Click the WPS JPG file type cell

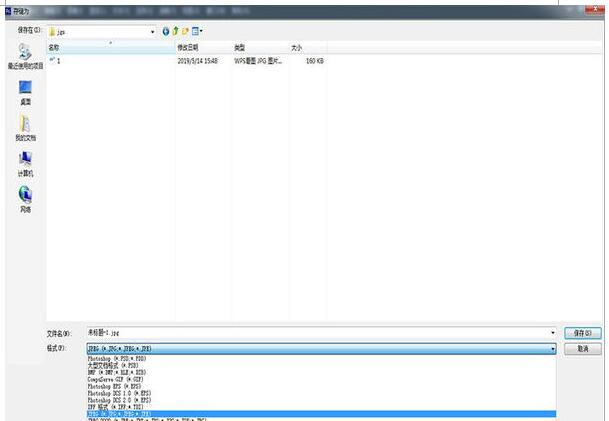pyautogui.click(x=258, y=61)
